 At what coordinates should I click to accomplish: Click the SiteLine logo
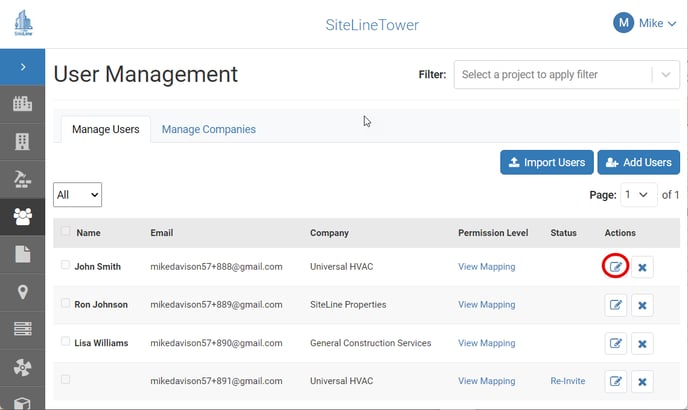point(23,23)
